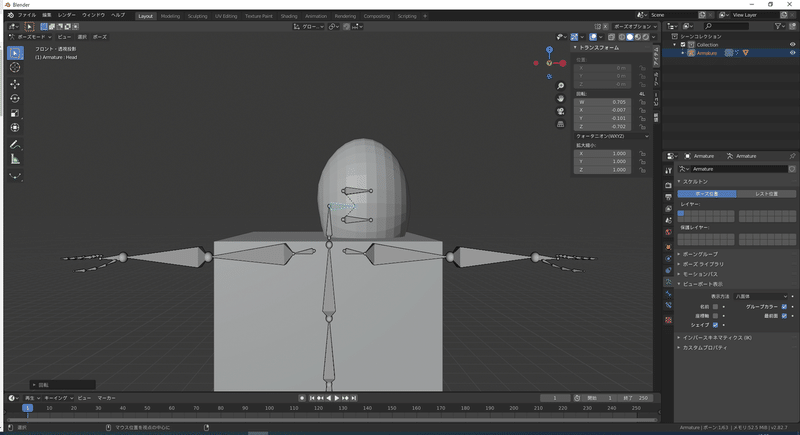This screenshot has height=435, width=800.
Task: Click the blue Z axis gizmo ball
Action: 549,50
